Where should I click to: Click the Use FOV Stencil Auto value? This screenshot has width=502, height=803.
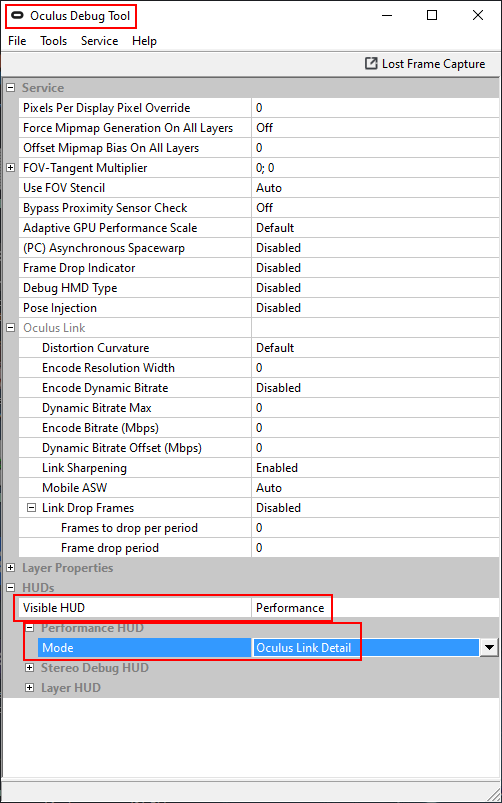(x=375, y=187)
